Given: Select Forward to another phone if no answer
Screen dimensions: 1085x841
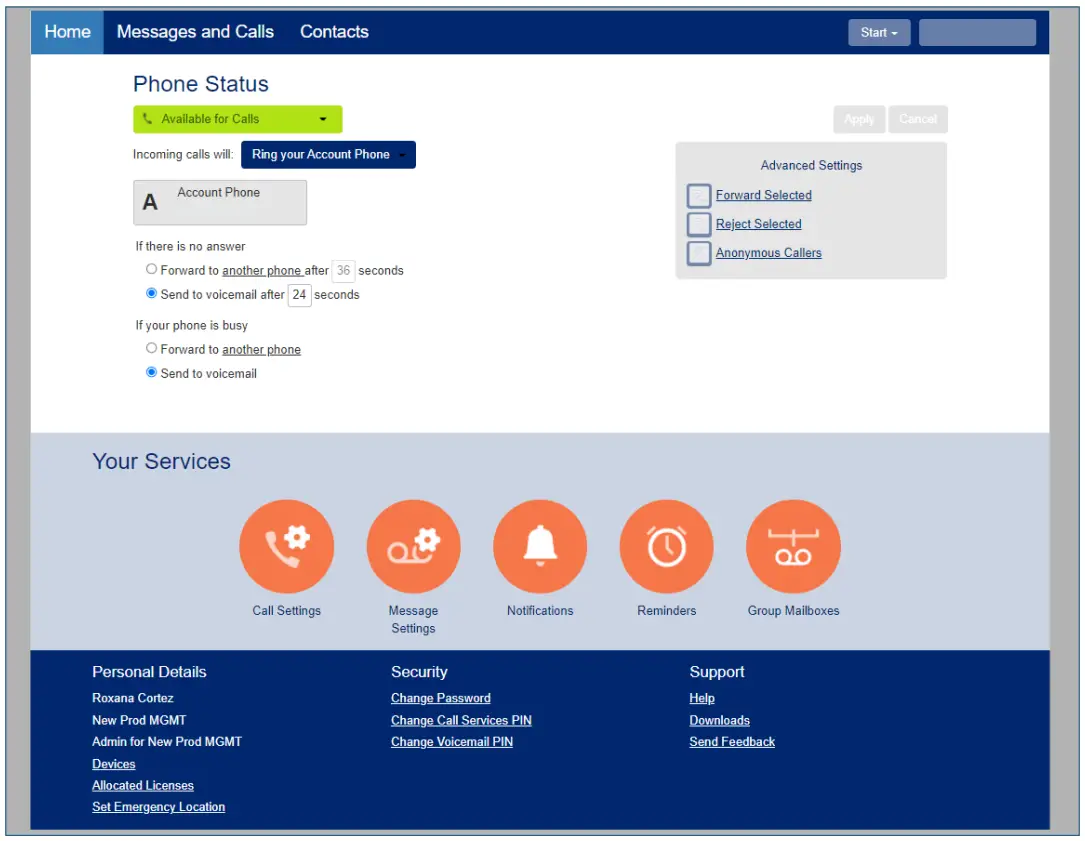Looking at the screenshot, I should tap(151, 269).
